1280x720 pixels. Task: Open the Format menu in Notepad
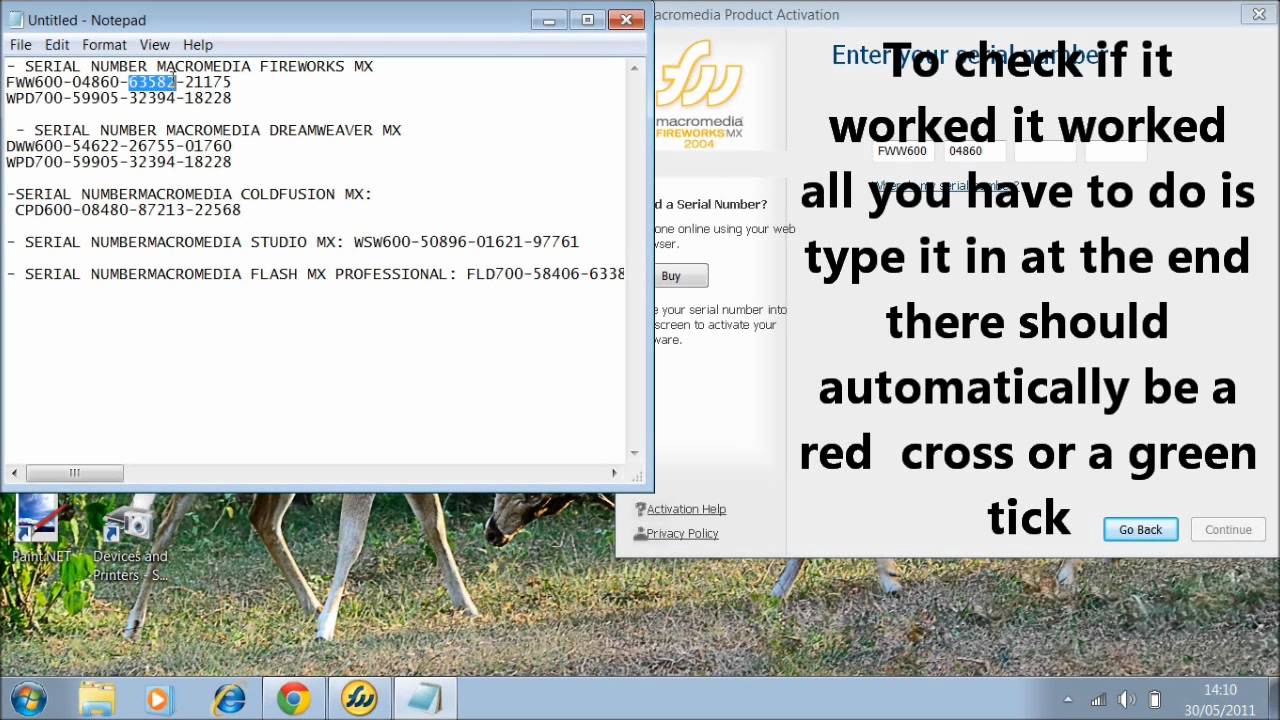104,45
